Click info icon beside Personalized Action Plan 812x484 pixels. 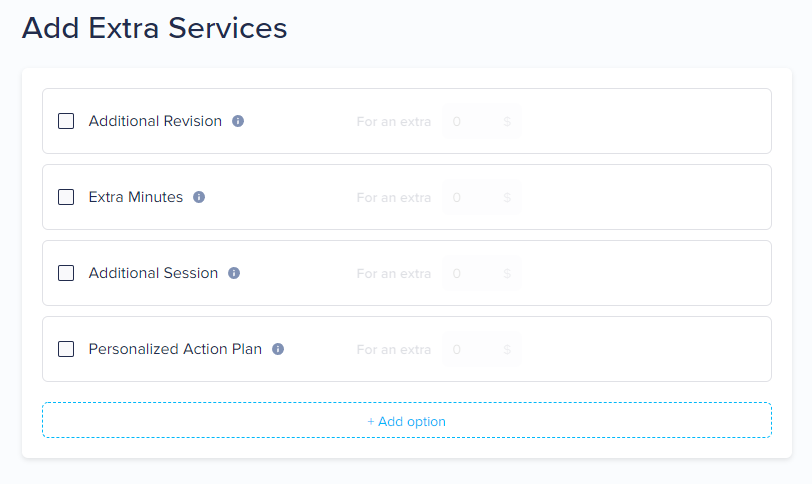[x=278, y=349]
